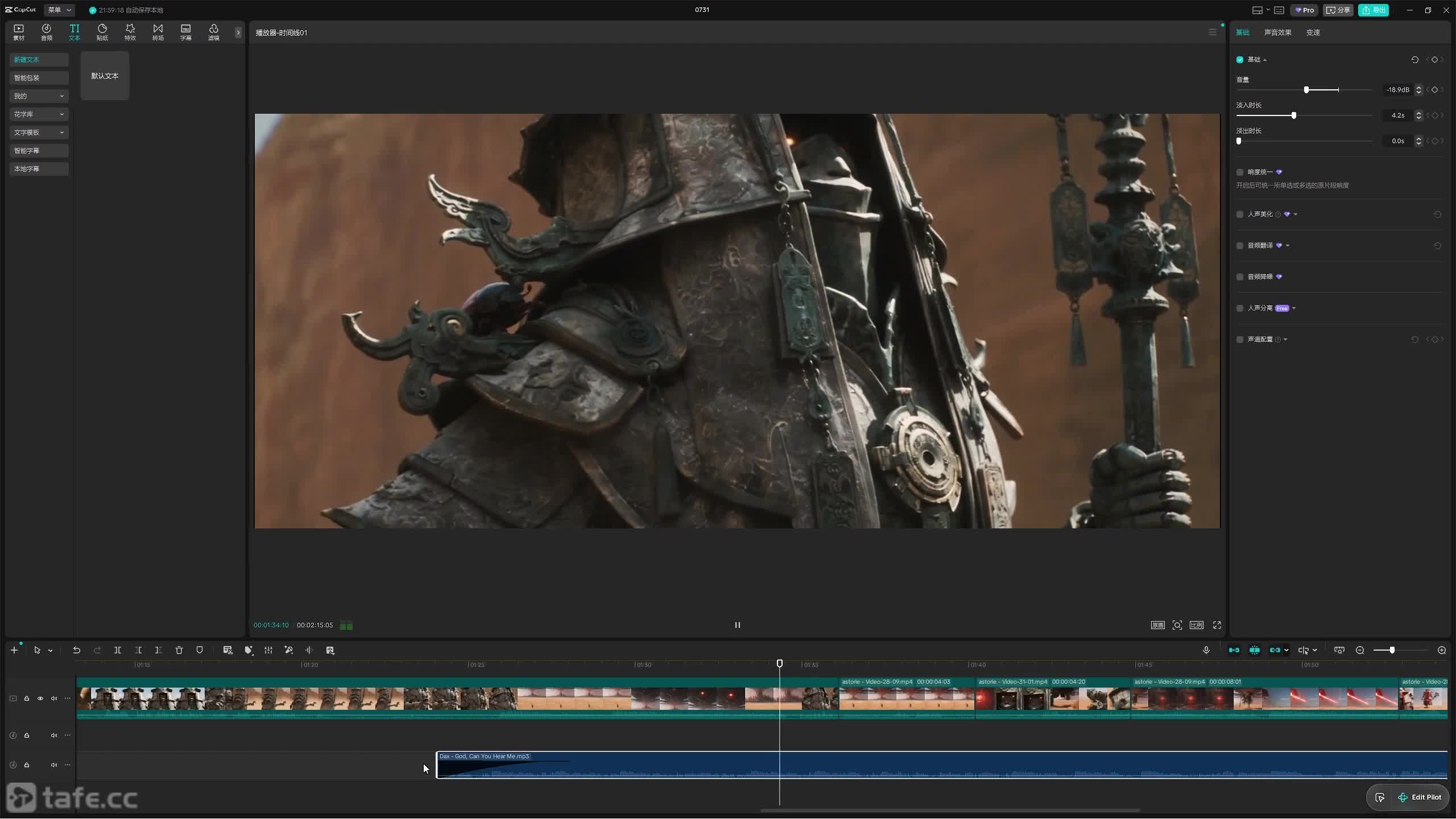The image size is (1456, 819).
Task: Show more panel tabs with chevron
Action: click(x=238, y=32)
